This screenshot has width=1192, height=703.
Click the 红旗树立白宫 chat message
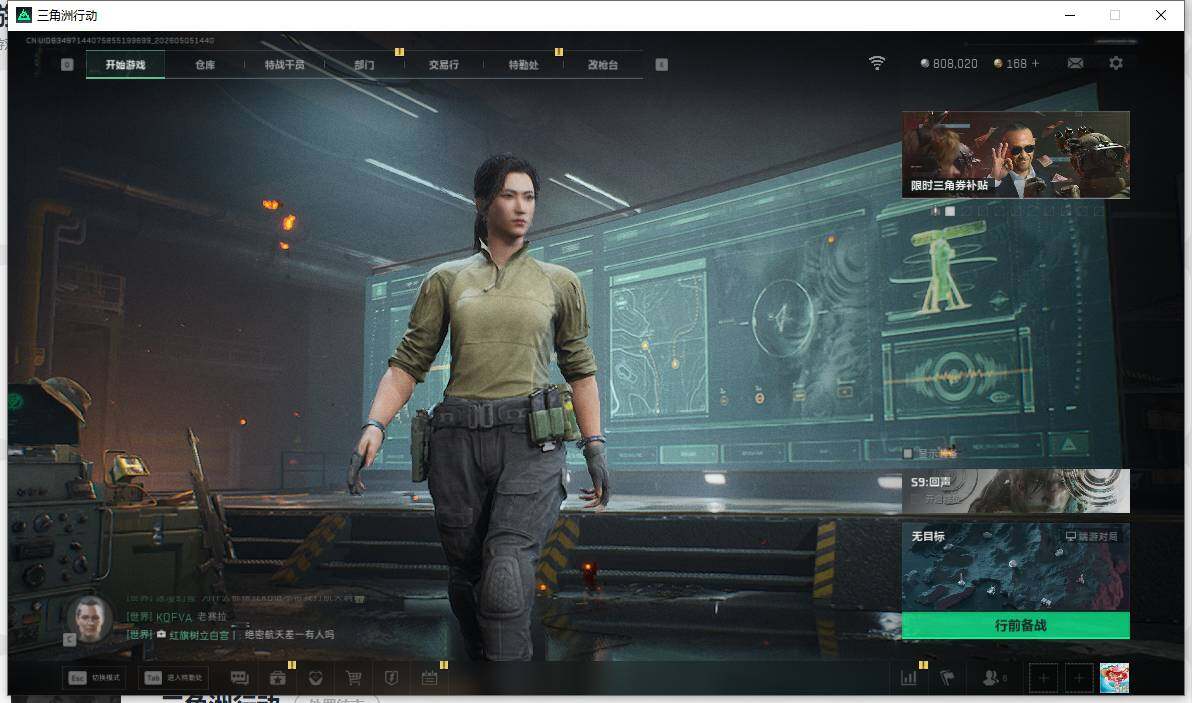coord(230,635)
